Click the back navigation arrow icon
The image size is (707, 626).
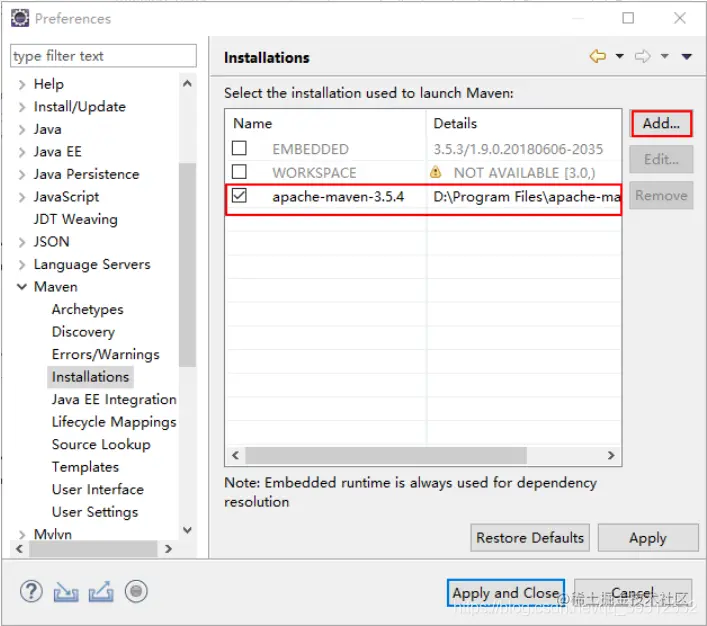(x=597, y=56)
